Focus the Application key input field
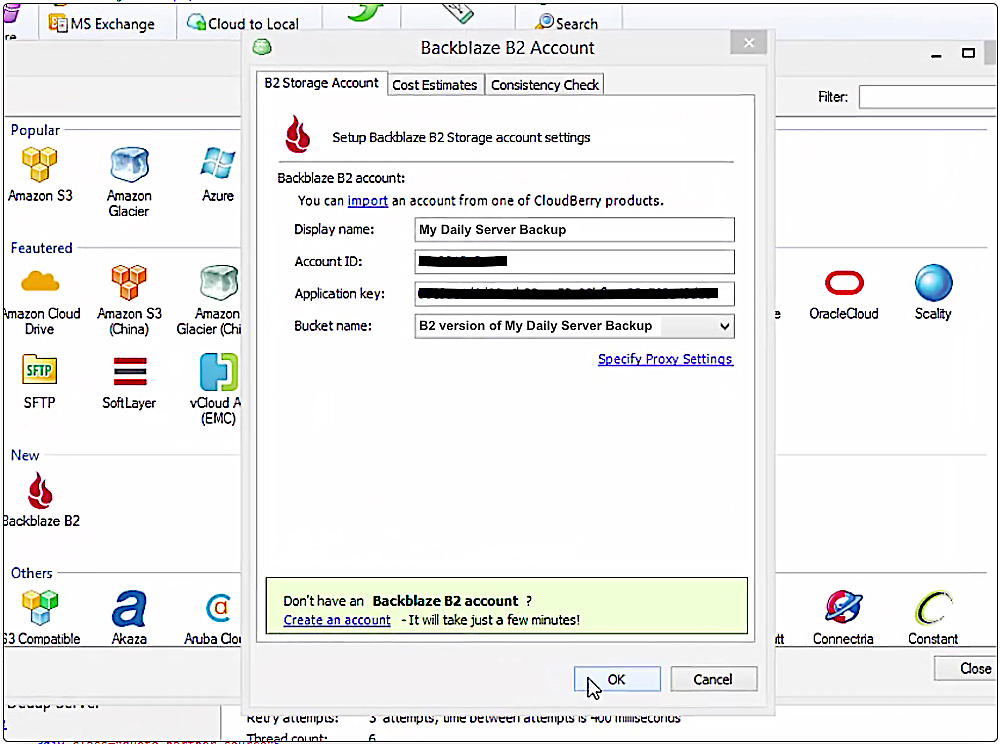 click(x=574, y=293)
